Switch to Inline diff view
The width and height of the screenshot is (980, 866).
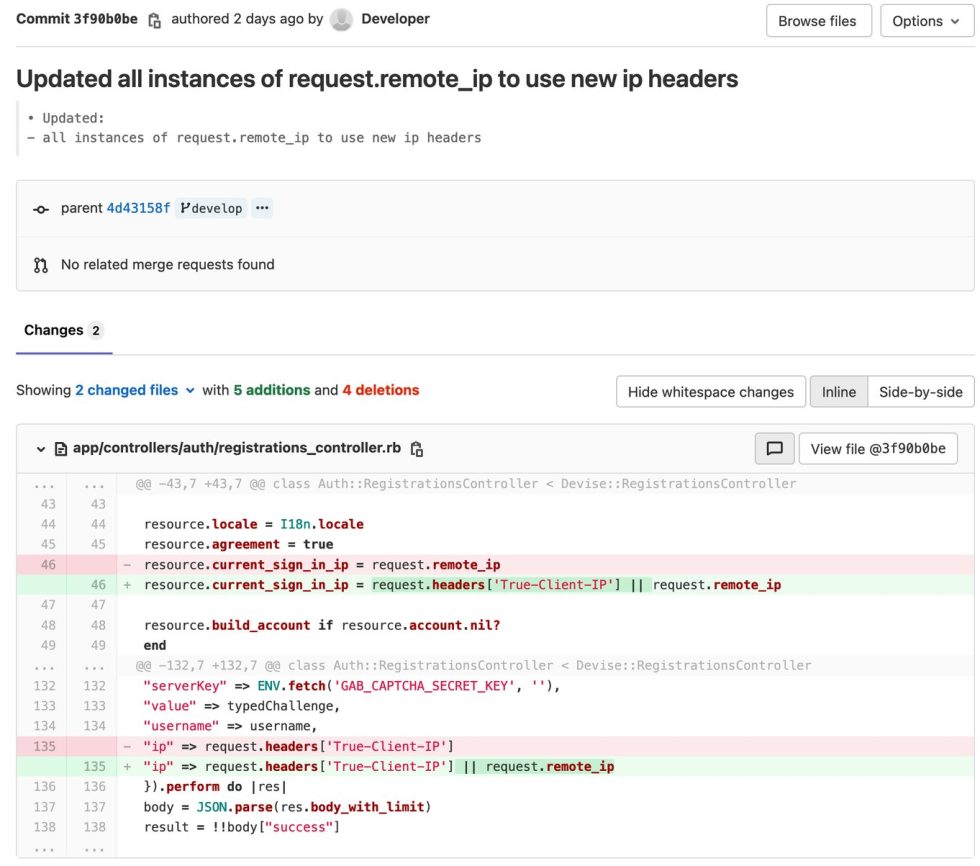click(x=838, y=391)
